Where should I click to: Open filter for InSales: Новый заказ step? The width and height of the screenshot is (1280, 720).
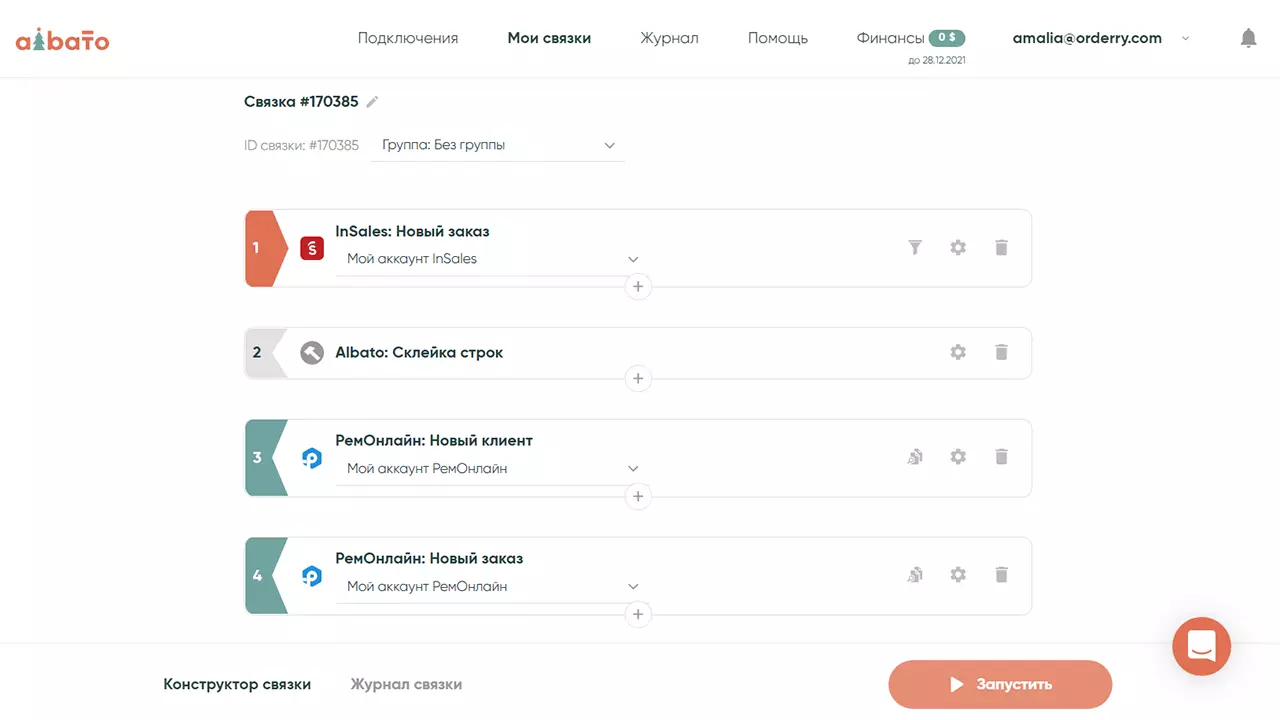point(915,247)
